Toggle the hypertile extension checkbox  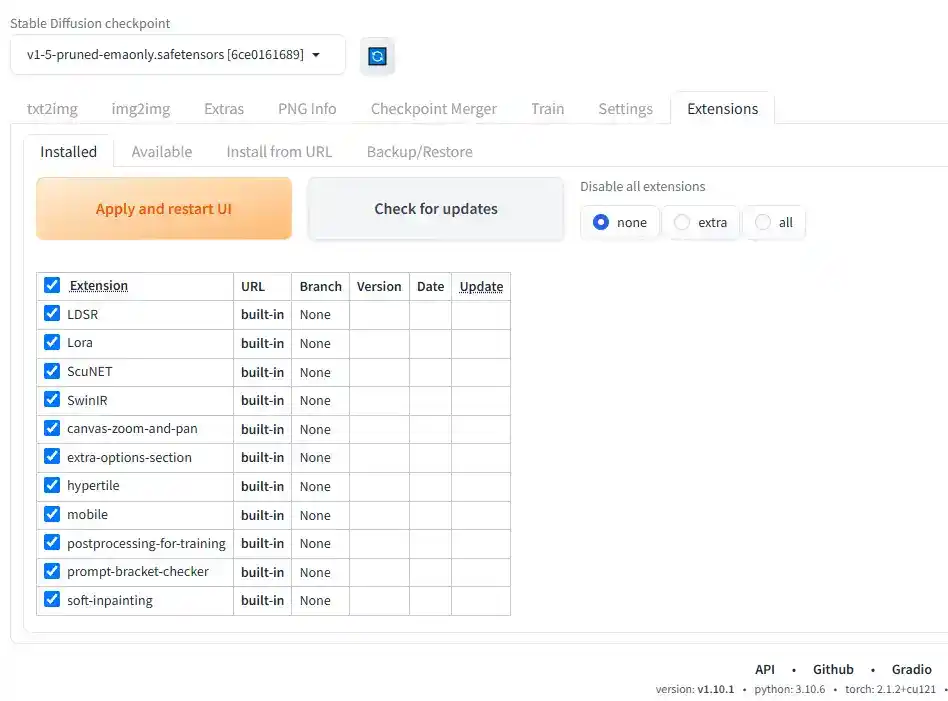pos(52,485)
